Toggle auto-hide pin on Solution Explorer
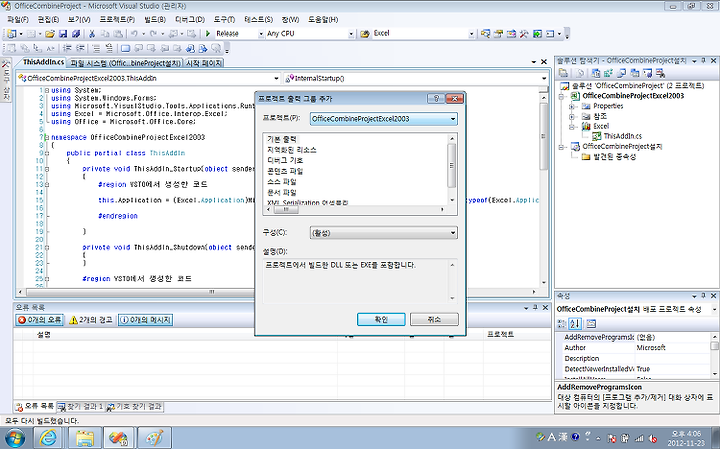Screen dimensions: 720x449 pyautogui.click(x=703, y=61)
